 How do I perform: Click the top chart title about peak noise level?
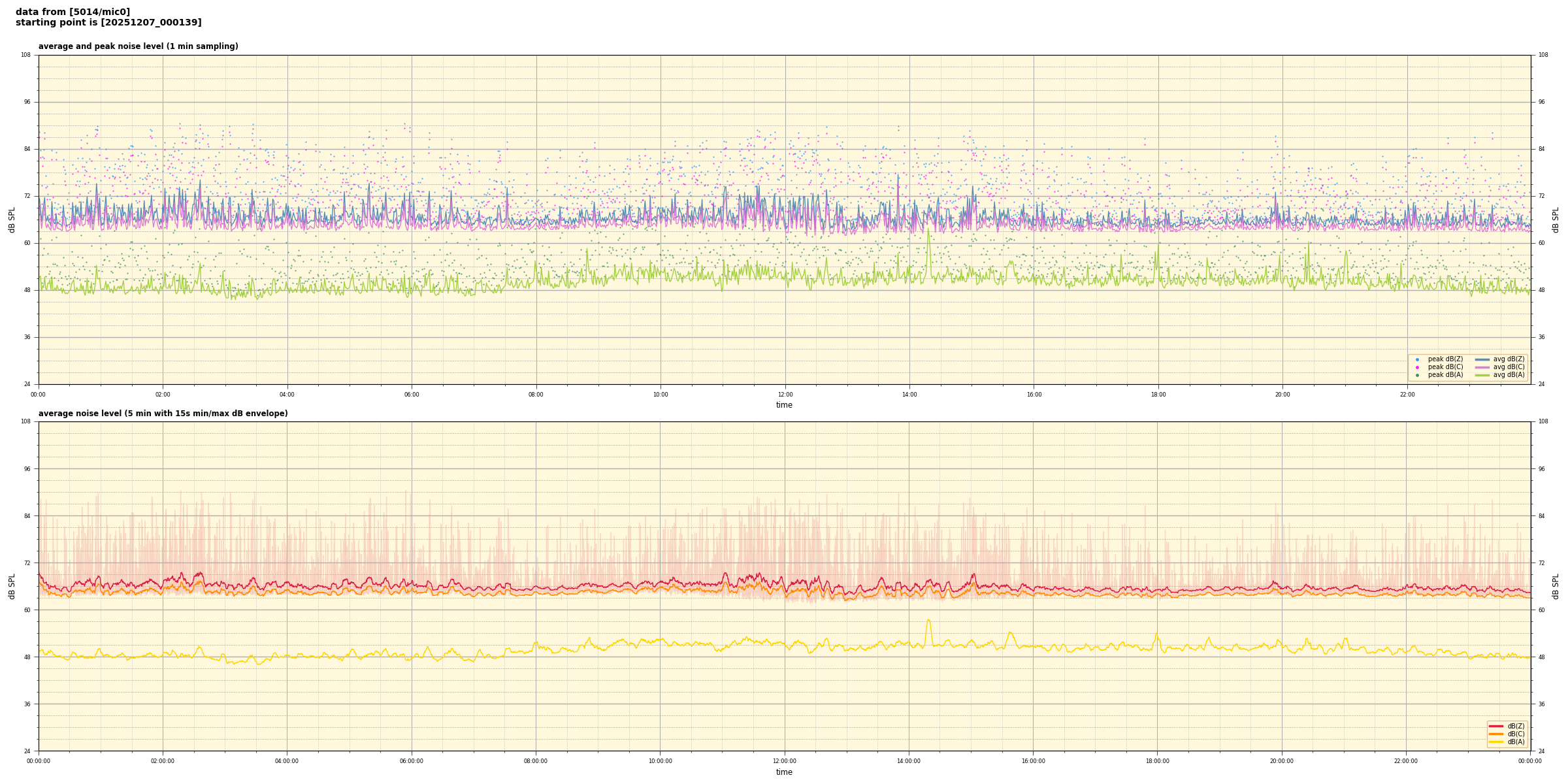pyautogui.click(x=138, y=46)
